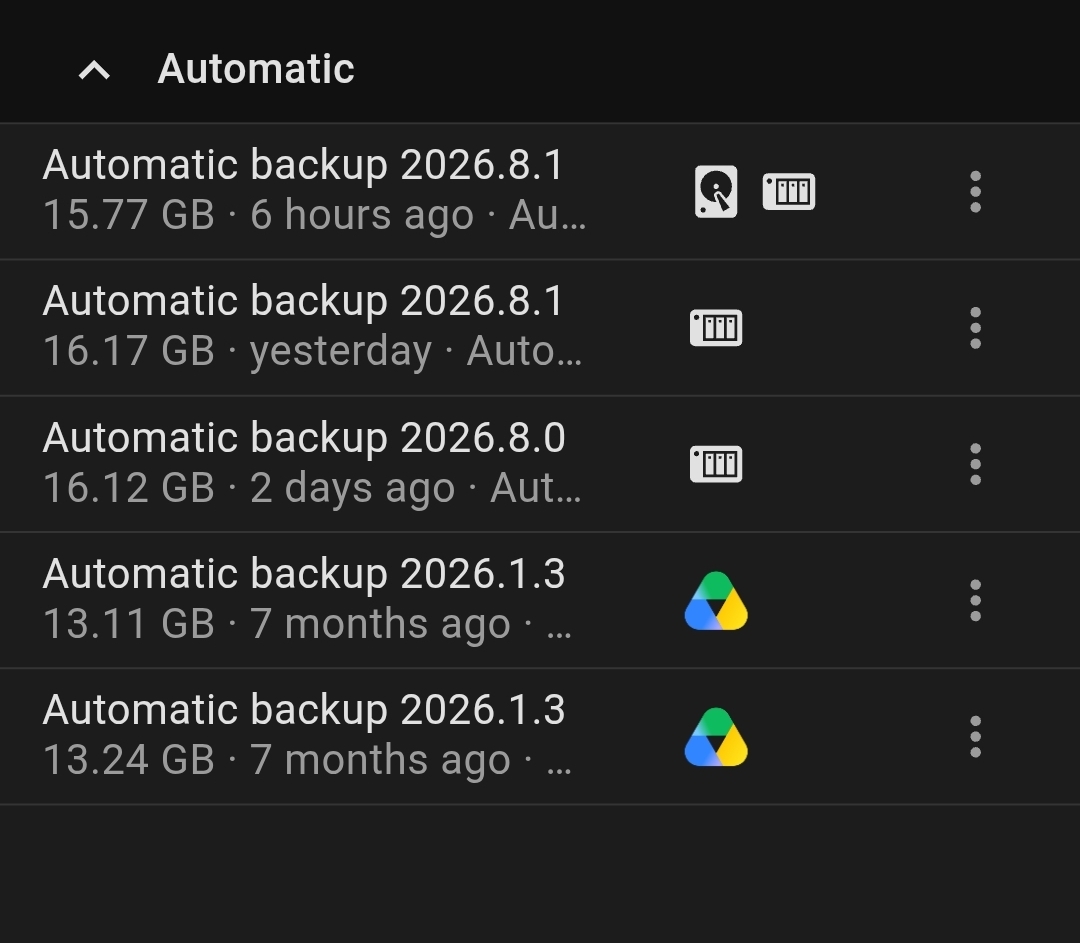Image resolution: width=1080 pixels, height=943 pixels.
Task: Open the overflow menu for 16.12 GB backup
Action: click(975, 464)
